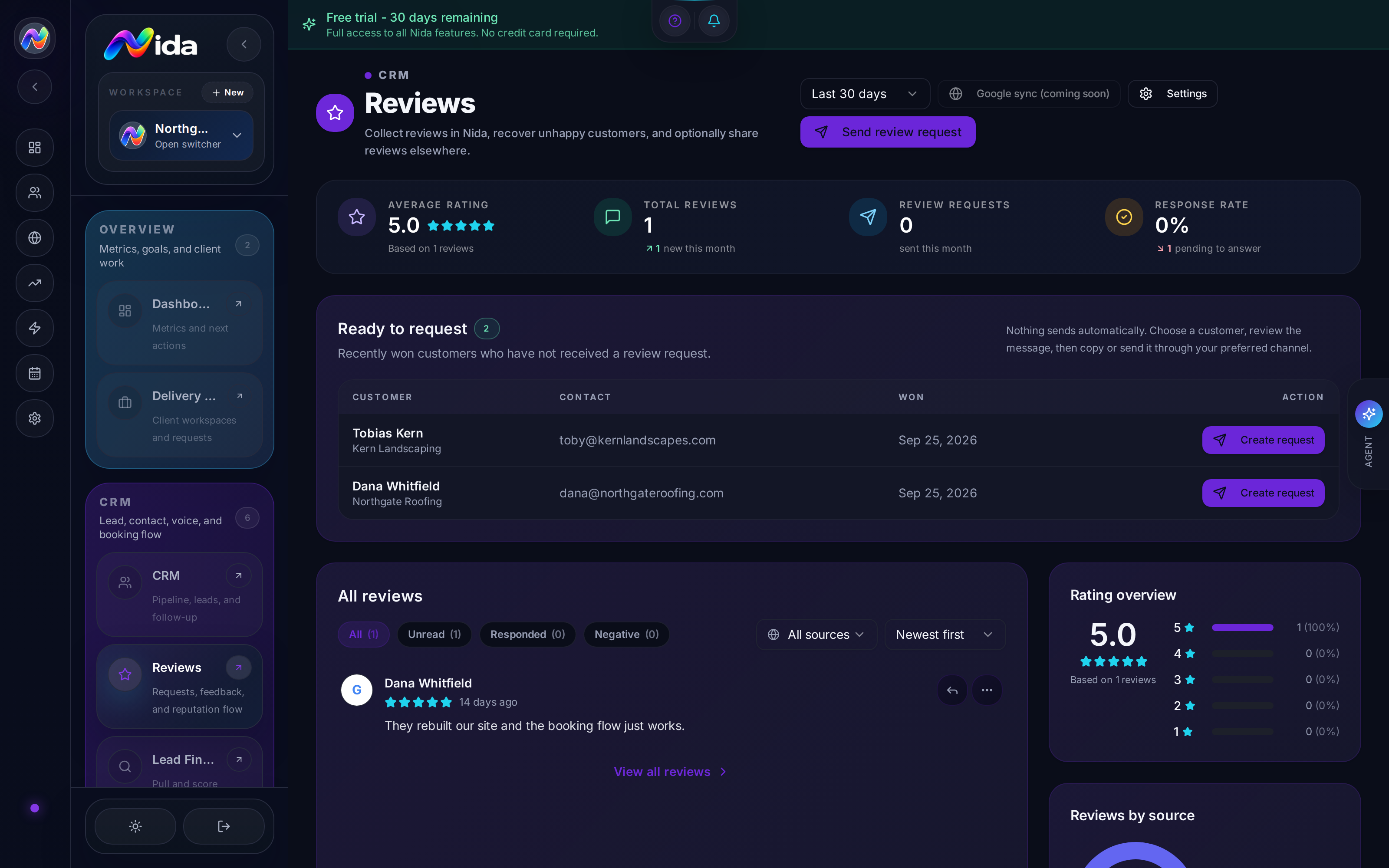Image resolution: width=1389 pixels, height=868 pixels.
Task: Create request for Tobias Kern
Action: pyautogui.click(x=1263, y=440)
